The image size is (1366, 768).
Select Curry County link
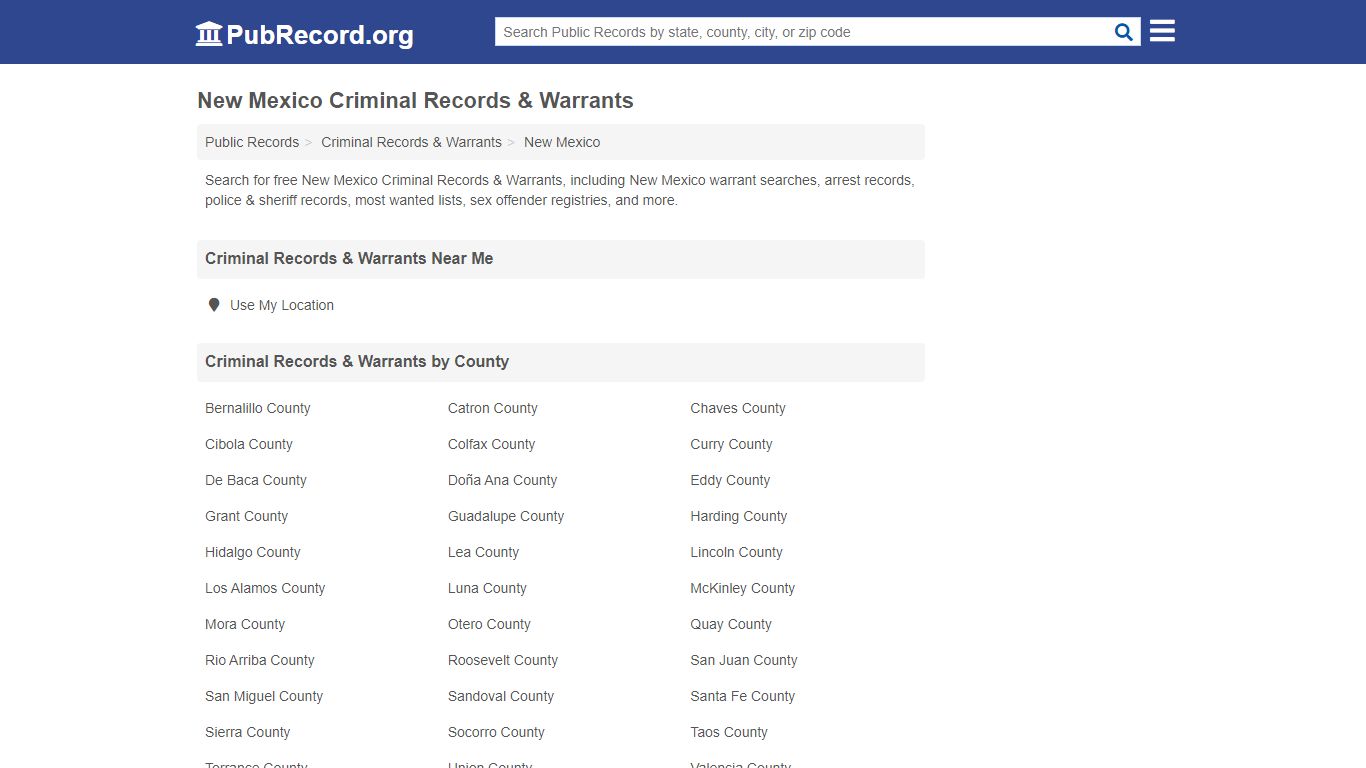point(731,444)
